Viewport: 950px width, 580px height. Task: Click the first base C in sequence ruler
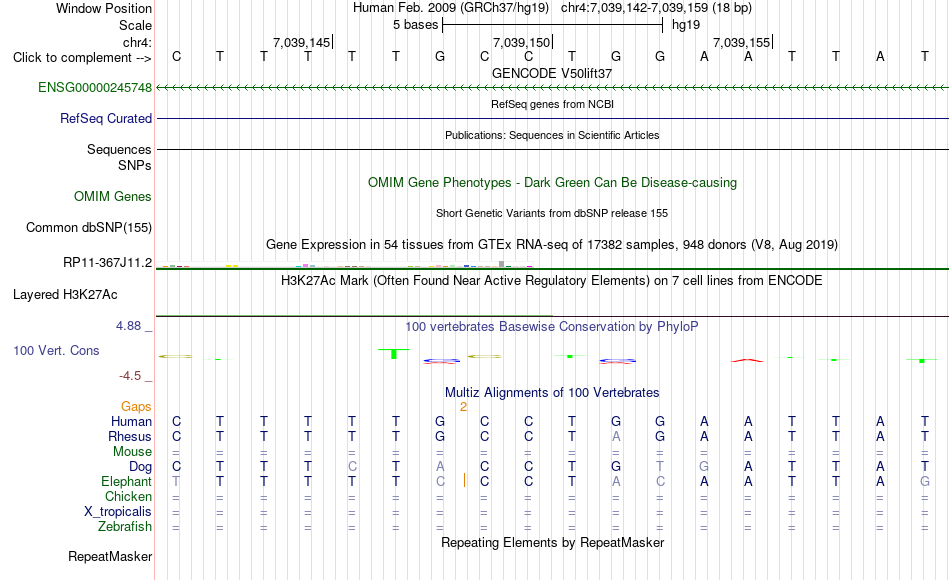coord(176,56)
